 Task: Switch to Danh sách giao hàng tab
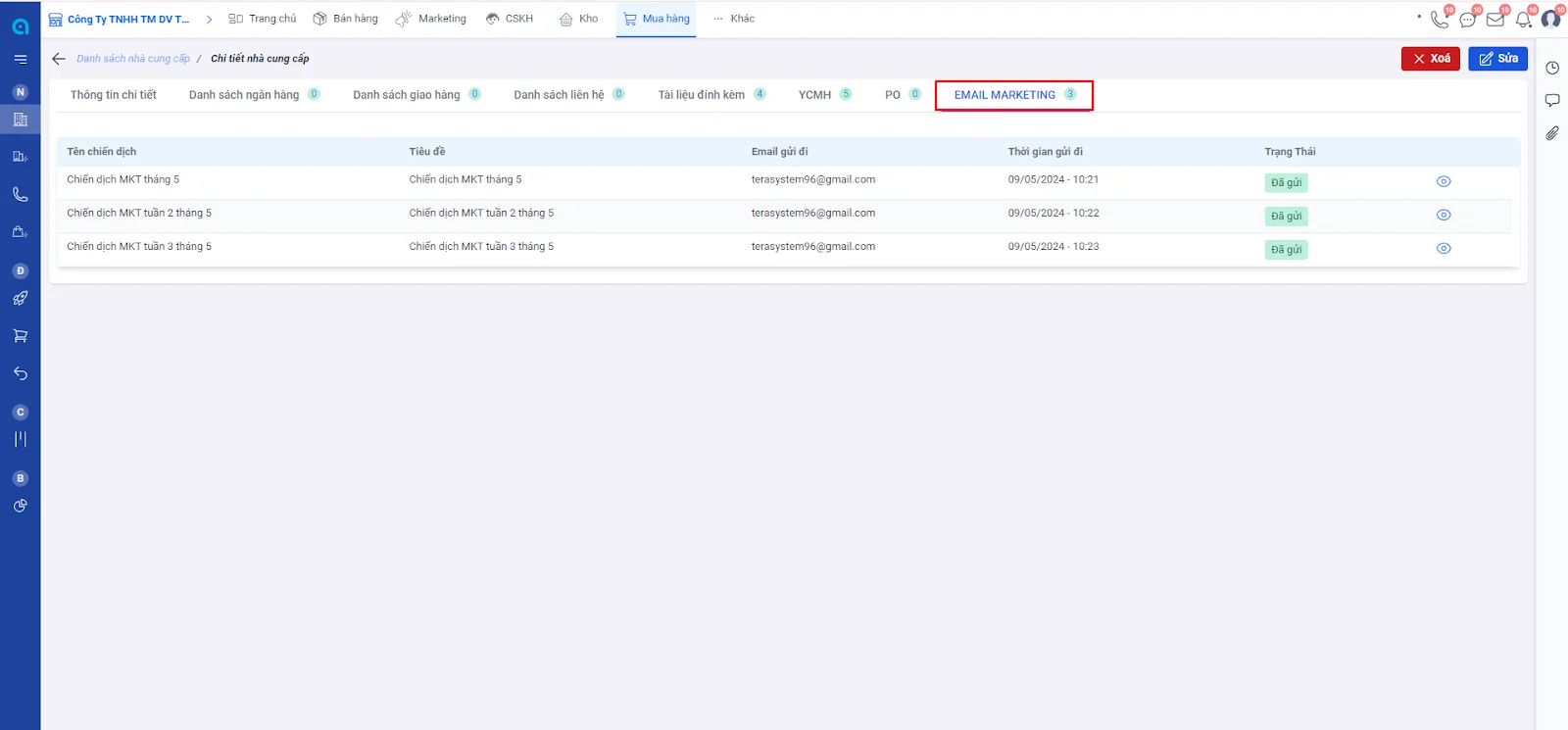[416, 95]
